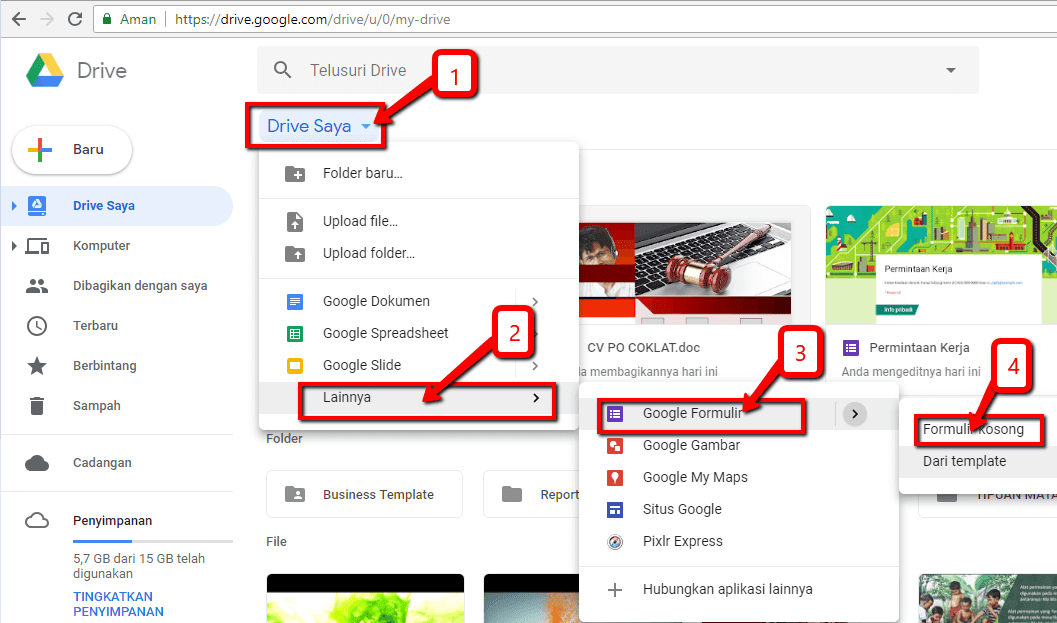The height and width of the screenshot is (623, 1057).
Task: Click the Baru button
Action: [71, 149]
